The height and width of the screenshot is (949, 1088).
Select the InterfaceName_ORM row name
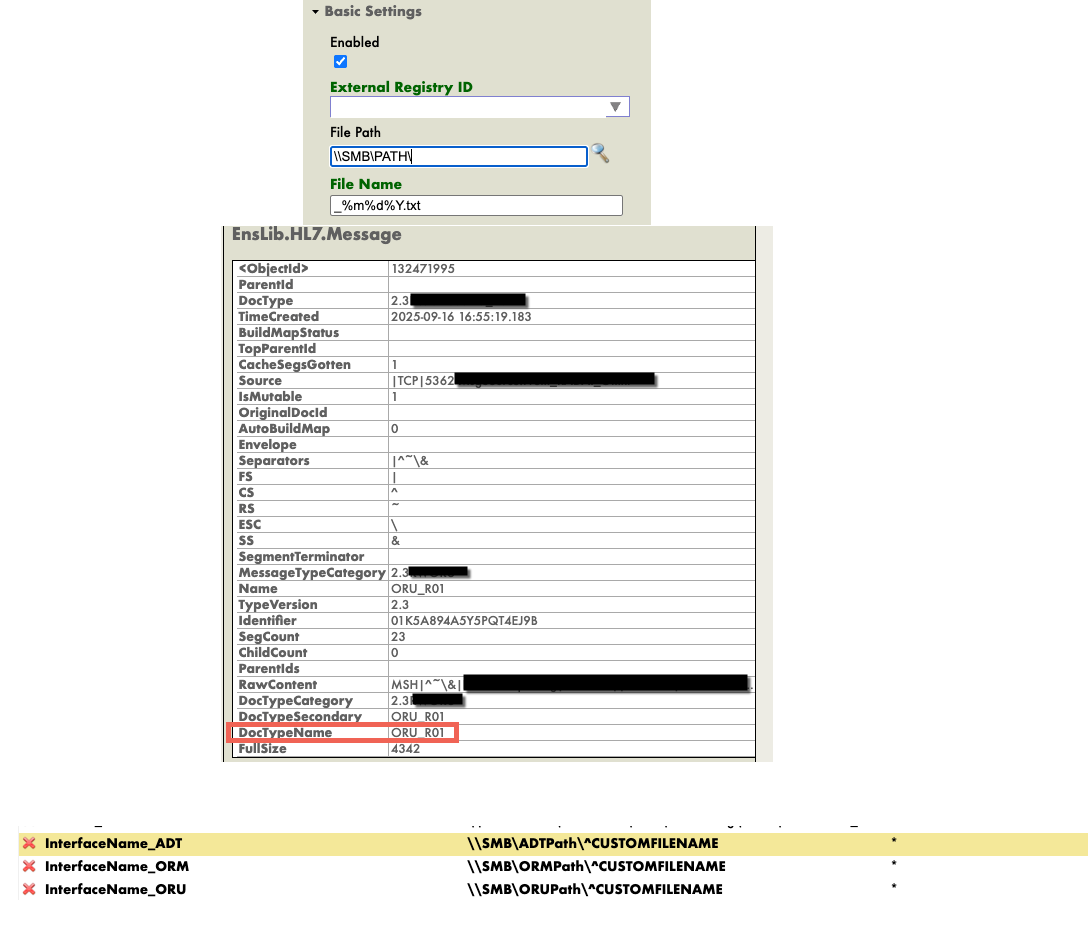(116, 867)
